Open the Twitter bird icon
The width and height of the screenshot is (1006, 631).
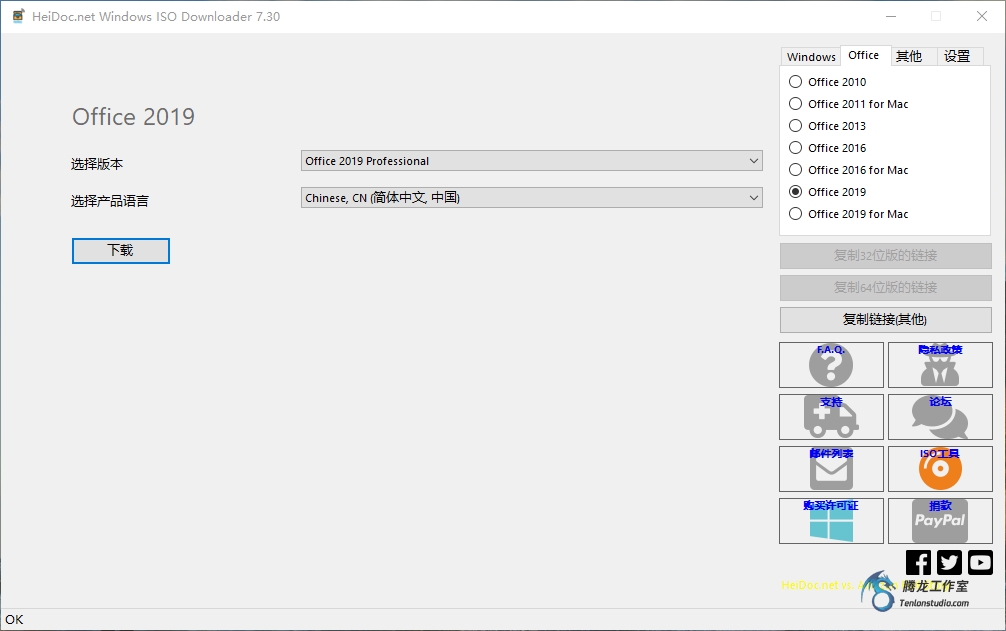coord(949,562)
